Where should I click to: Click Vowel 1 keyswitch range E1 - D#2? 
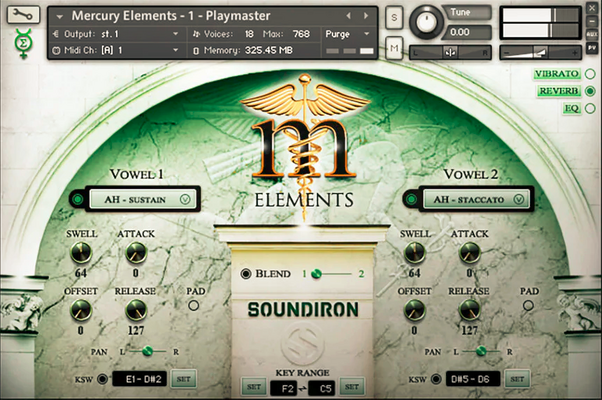pyautogui.click(x=139, y=379)
